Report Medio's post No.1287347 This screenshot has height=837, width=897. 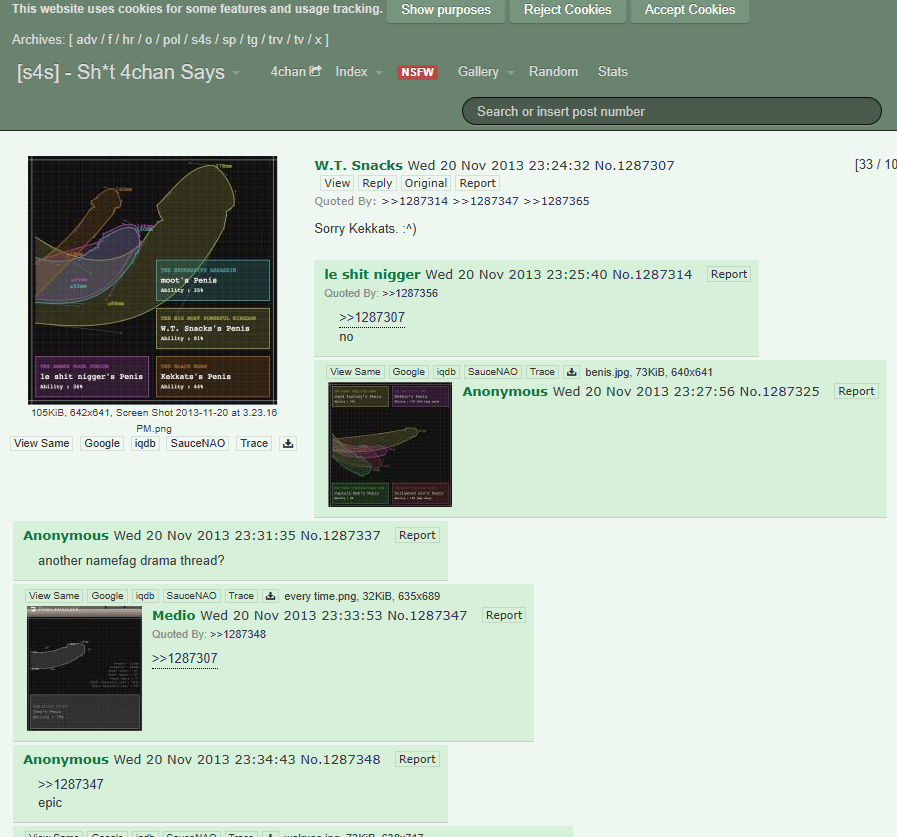504,616
